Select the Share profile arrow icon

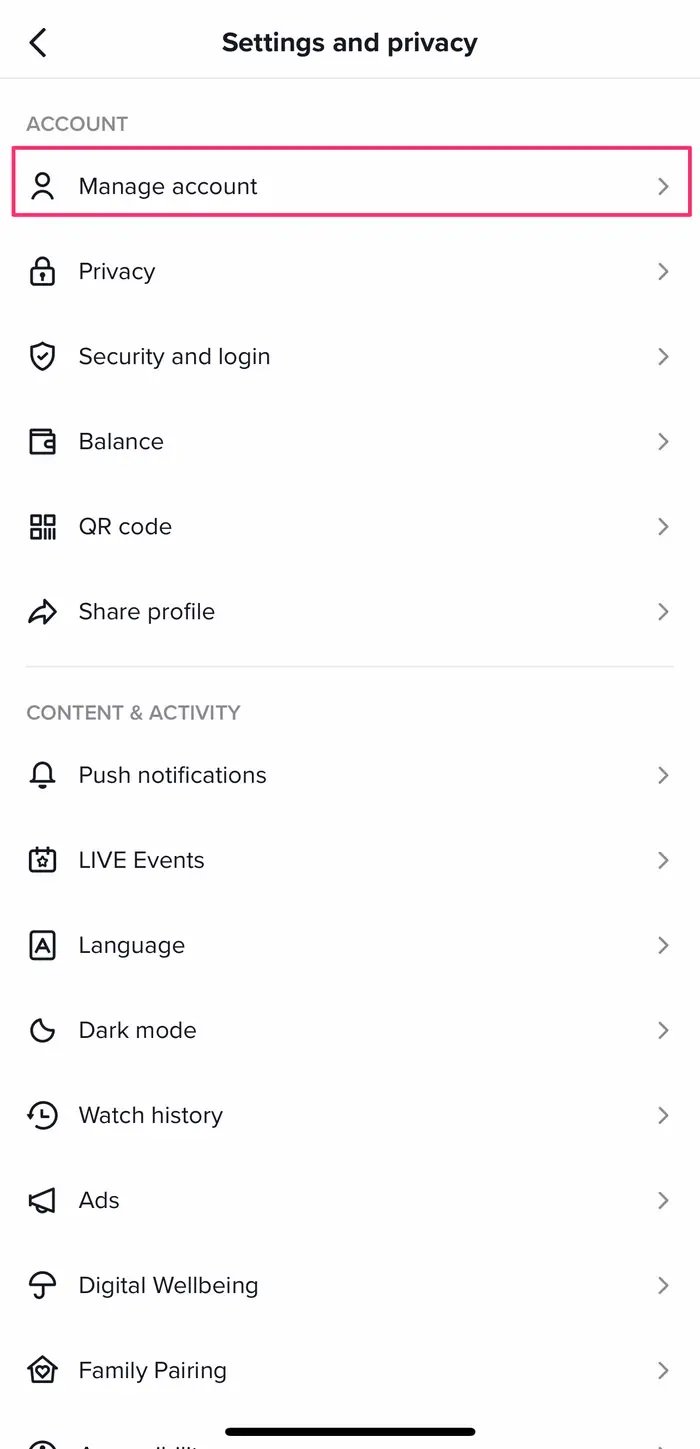[x=42, y=611]
